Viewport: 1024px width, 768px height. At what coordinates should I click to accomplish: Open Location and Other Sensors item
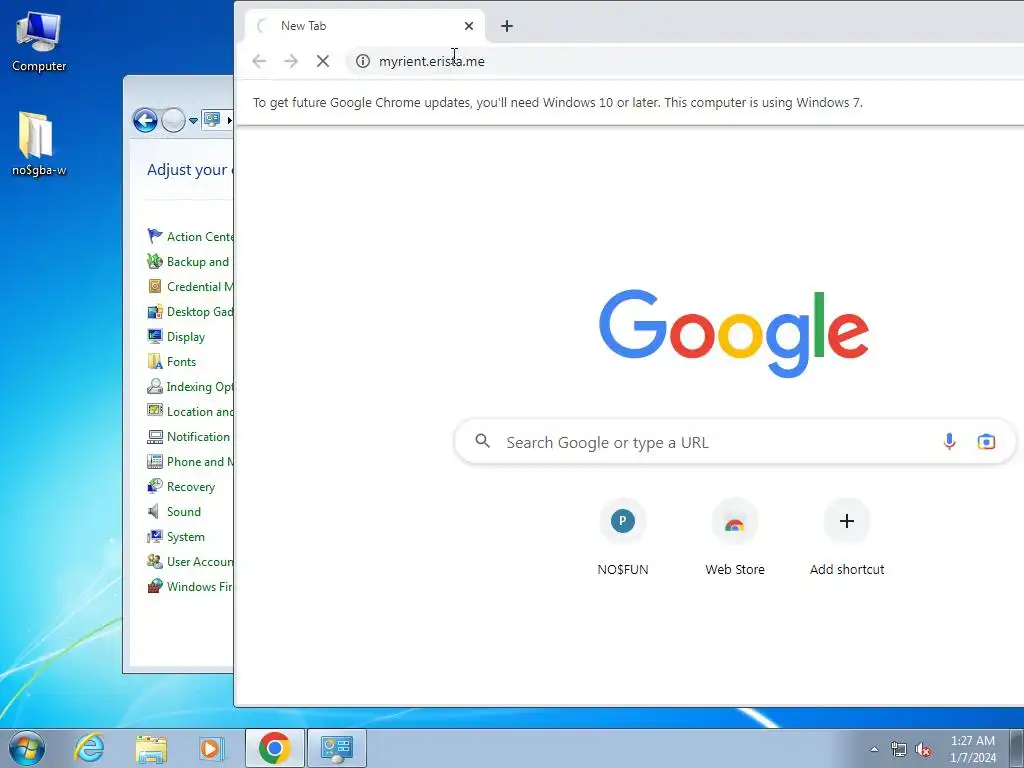[190, 411]
